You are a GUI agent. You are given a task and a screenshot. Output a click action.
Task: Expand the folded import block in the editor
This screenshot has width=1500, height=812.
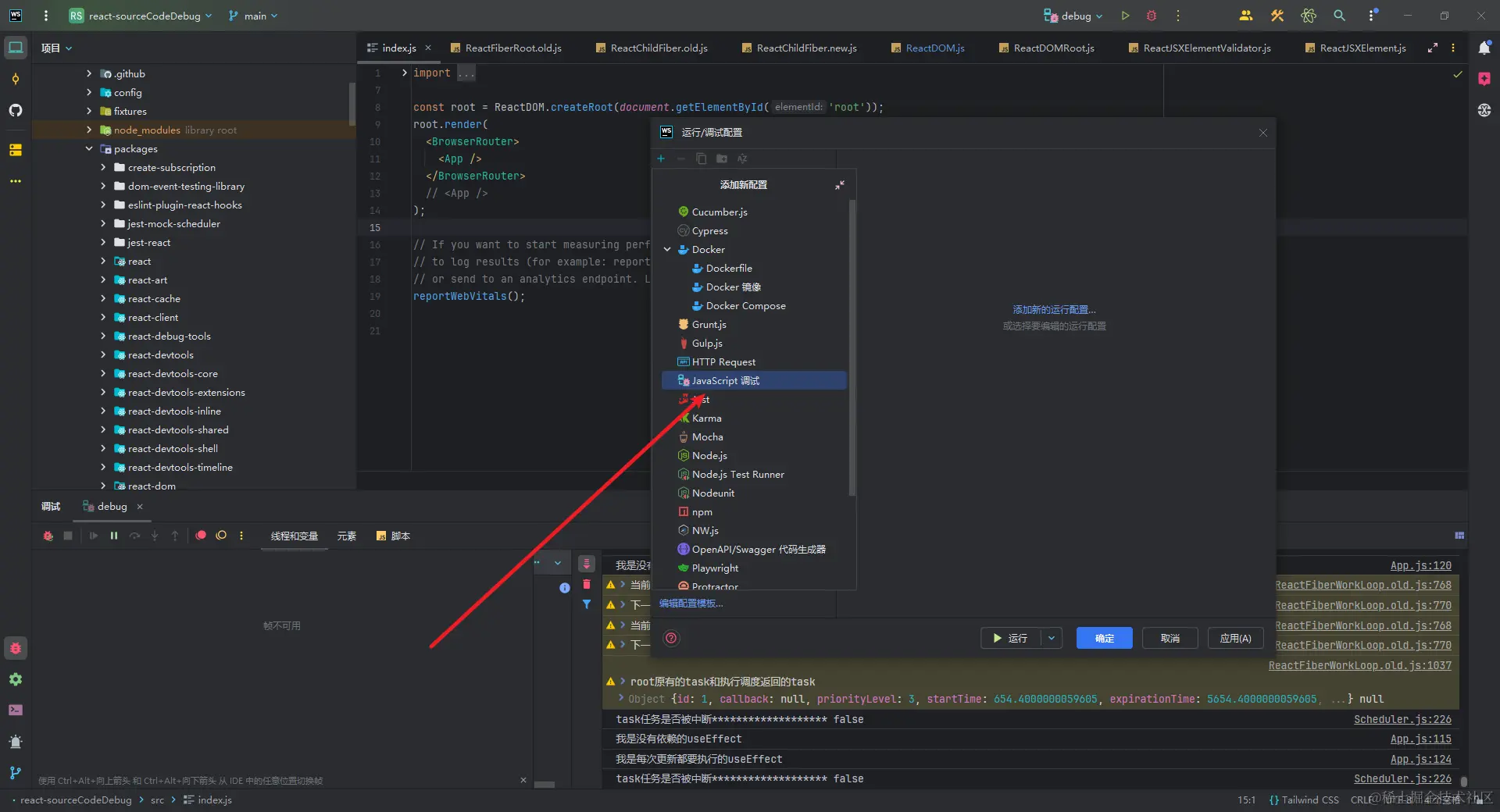[x=405, y=73]
